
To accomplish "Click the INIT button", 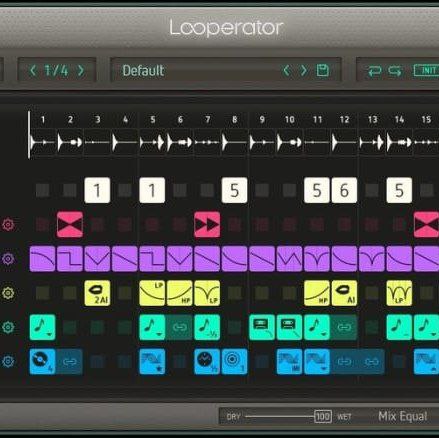I will (x=427, y=71).
